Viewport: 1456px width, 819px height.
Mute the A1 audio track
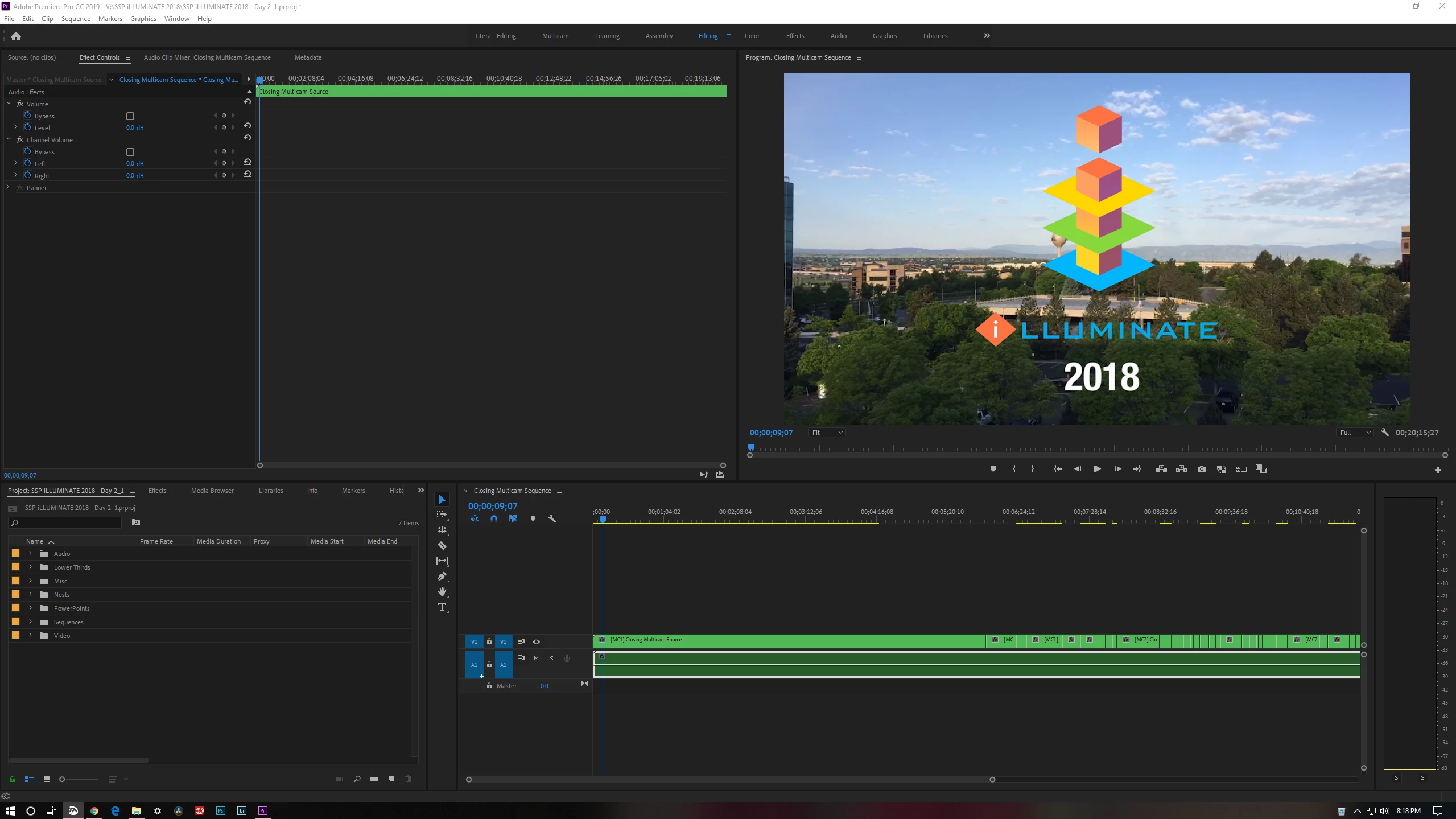click(536, 658)
